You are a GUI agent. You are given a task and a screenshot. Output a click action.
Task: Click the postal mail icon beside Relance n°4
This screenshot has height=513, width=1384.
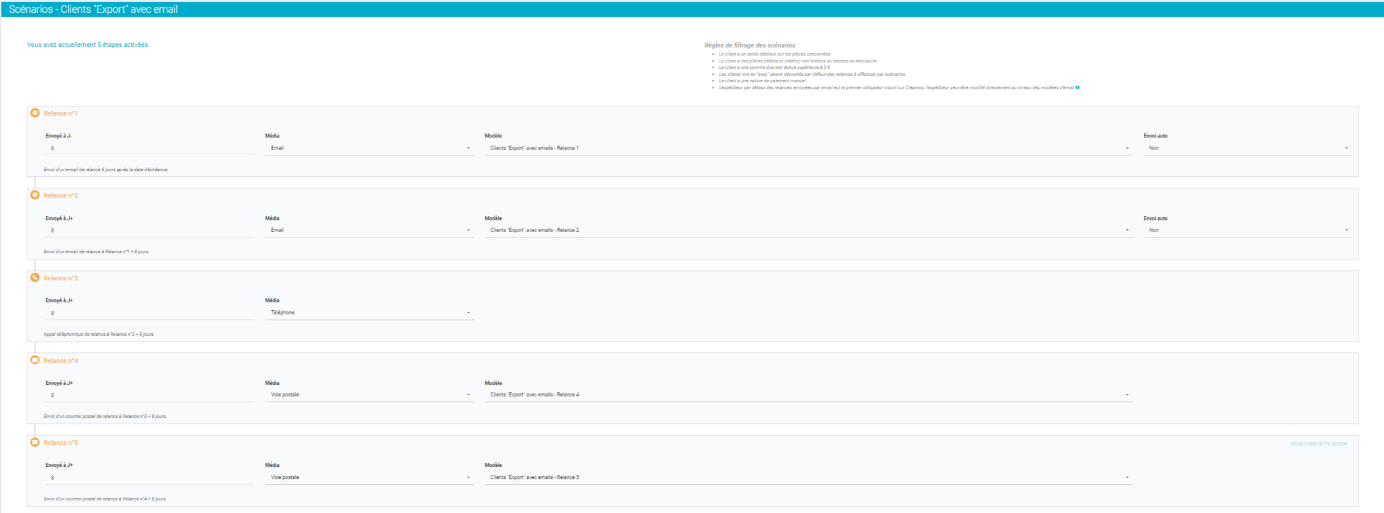pos(35,360)
